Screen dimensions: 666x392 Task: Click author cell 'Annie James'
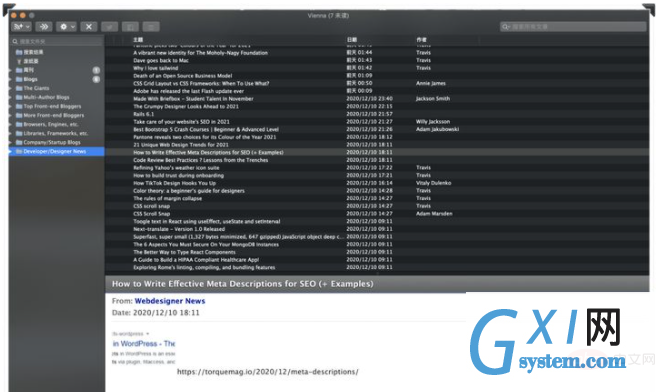(431, 83)
